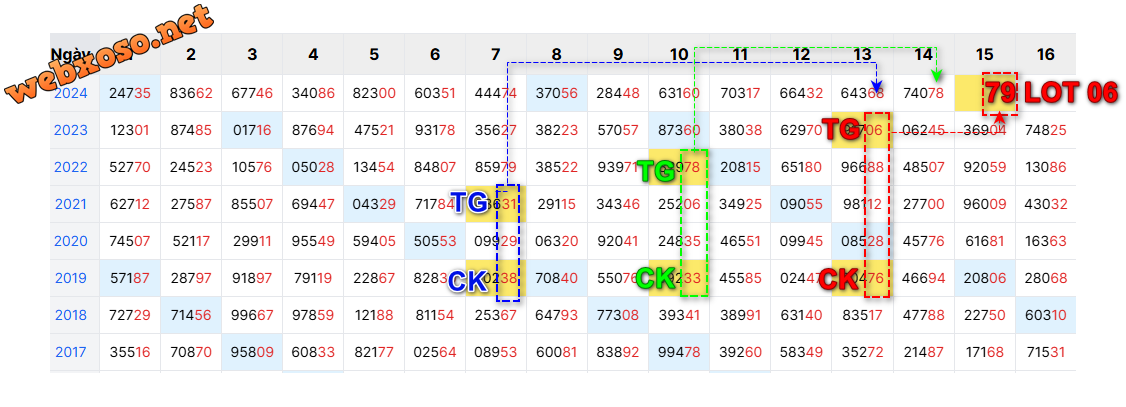Click column header 5
The height and width of the screenshot is (407, 1126).
point(374,54)
